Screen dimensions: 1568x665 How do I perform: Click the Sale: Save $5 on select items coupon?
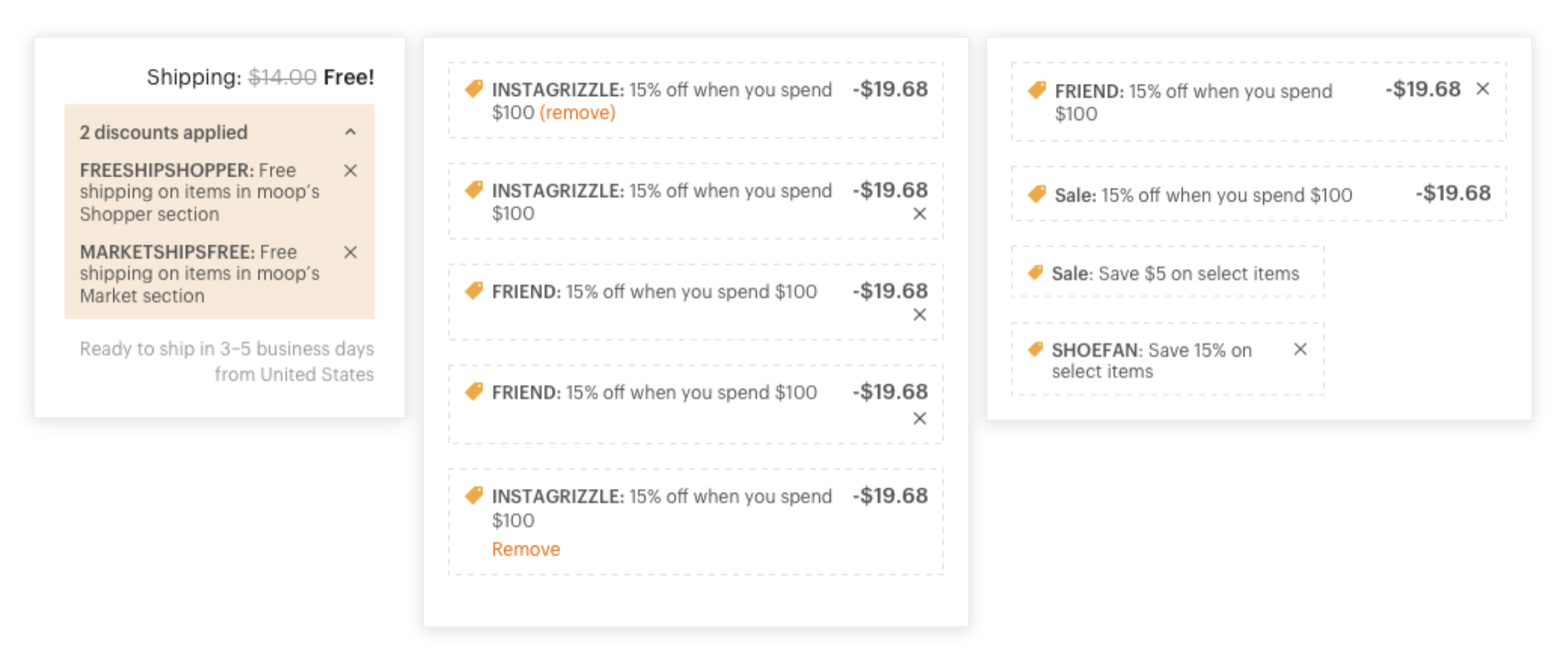pyautogui.click(x=1167, y=272)
